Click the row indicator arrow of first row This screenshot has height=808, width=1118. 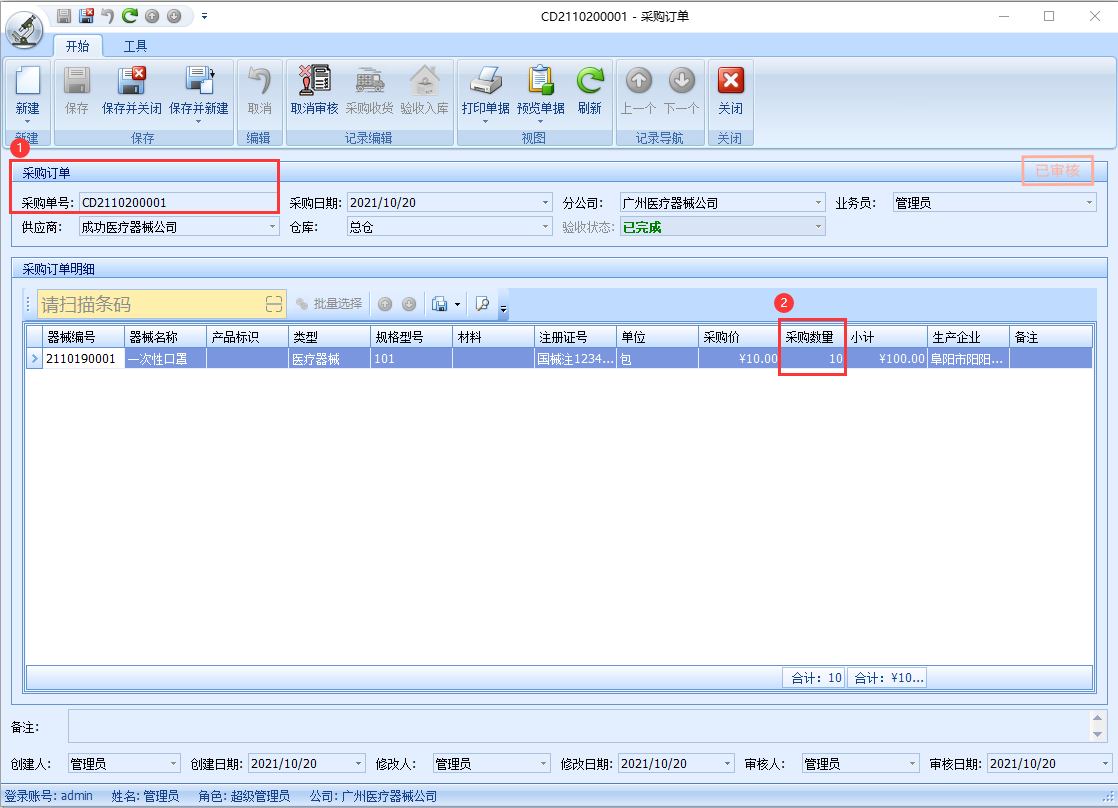[x=34, y=359]
